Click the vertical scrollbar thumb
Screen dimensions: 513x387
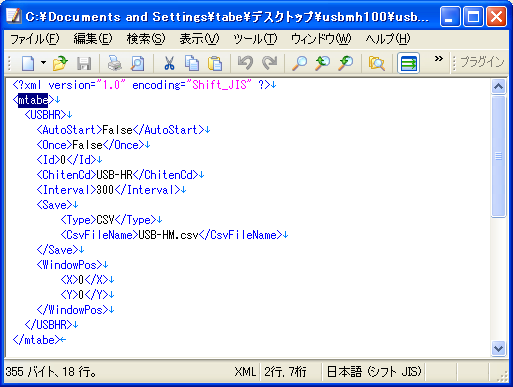pyautogui.click(x=498, y=156)
